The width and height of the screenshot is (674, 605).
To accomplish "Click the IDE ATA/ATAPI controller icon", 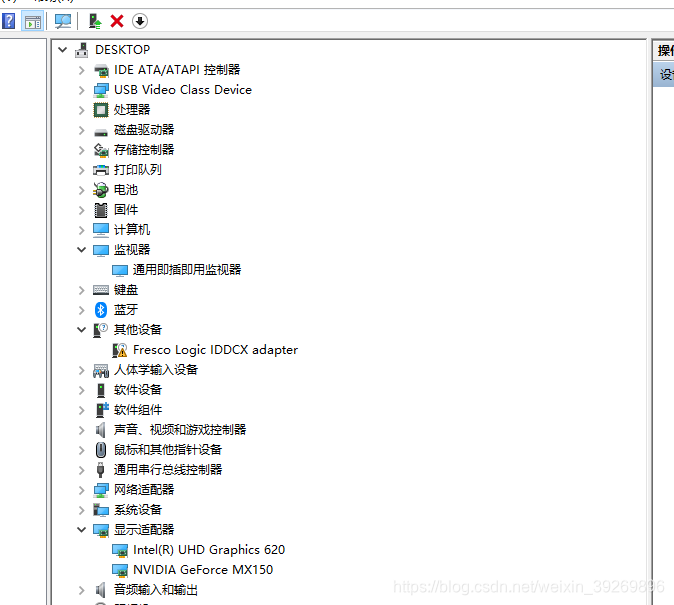I will (x=101, y=70).
